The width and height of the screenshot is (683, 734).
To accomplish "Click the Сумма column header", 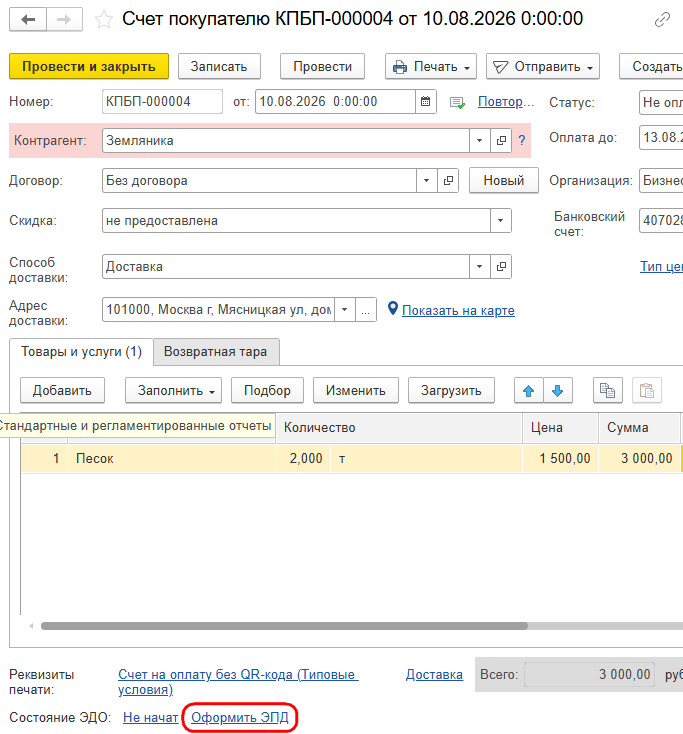I will (639, 427).
